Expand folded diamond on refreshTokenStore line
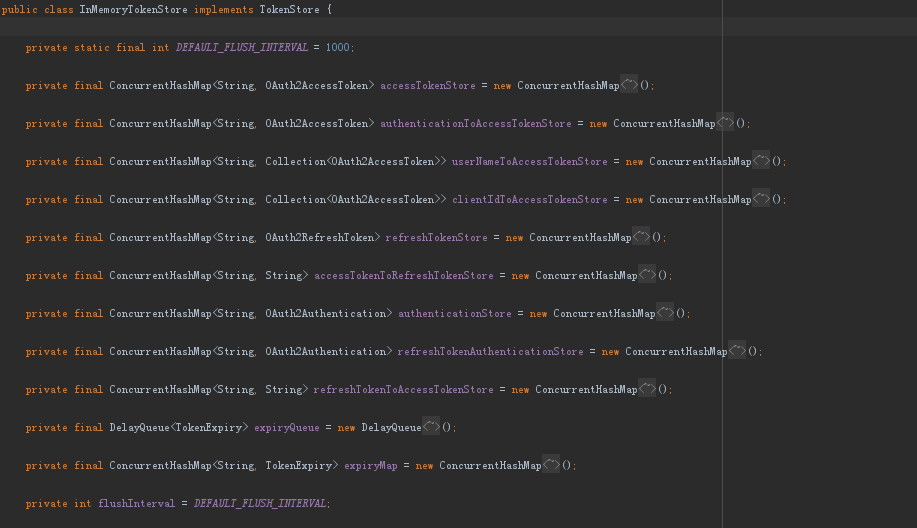 (x=642, y=237)
